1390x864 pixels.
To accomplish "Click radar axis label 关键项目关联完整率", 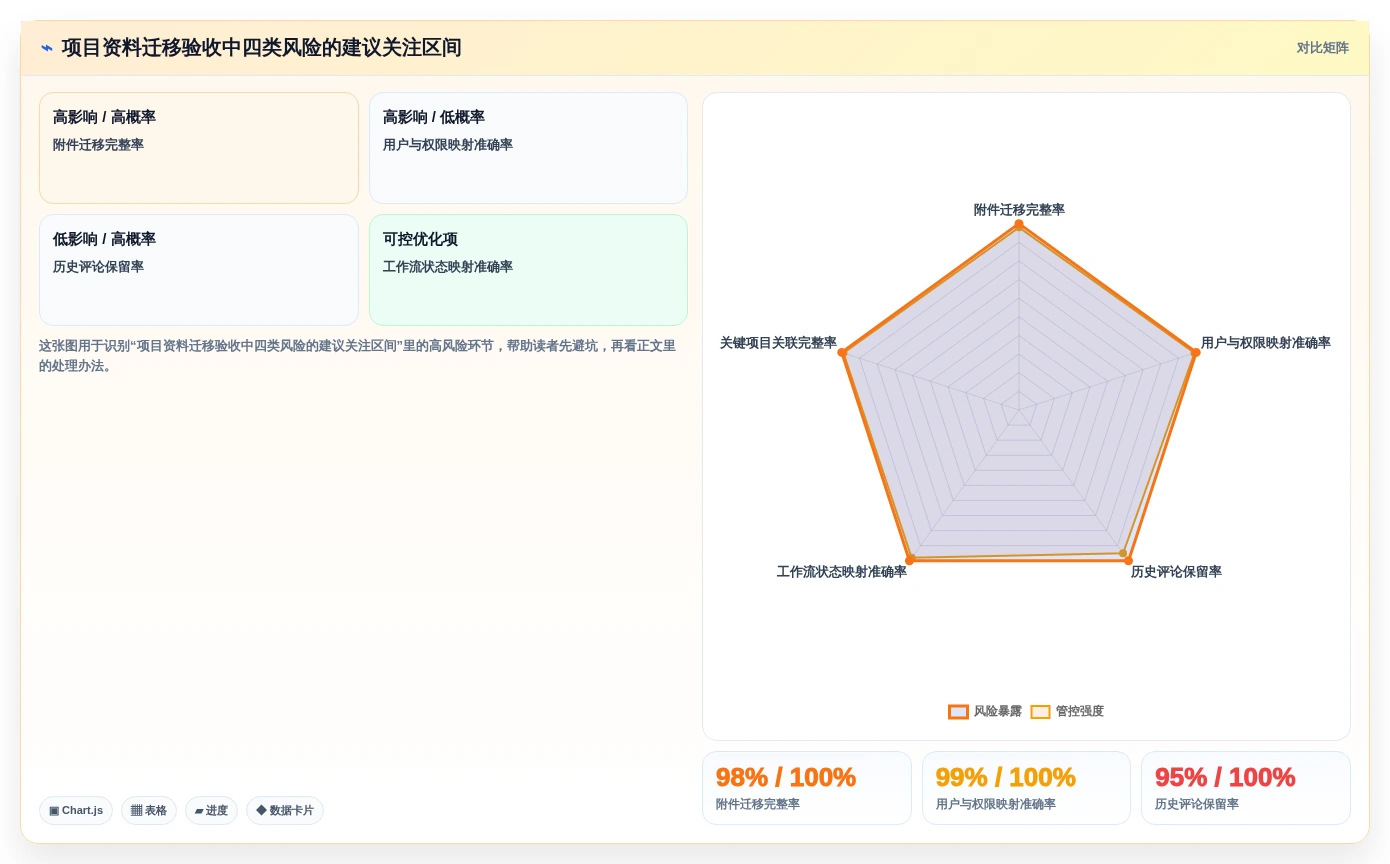I will [x=778, y=343].
